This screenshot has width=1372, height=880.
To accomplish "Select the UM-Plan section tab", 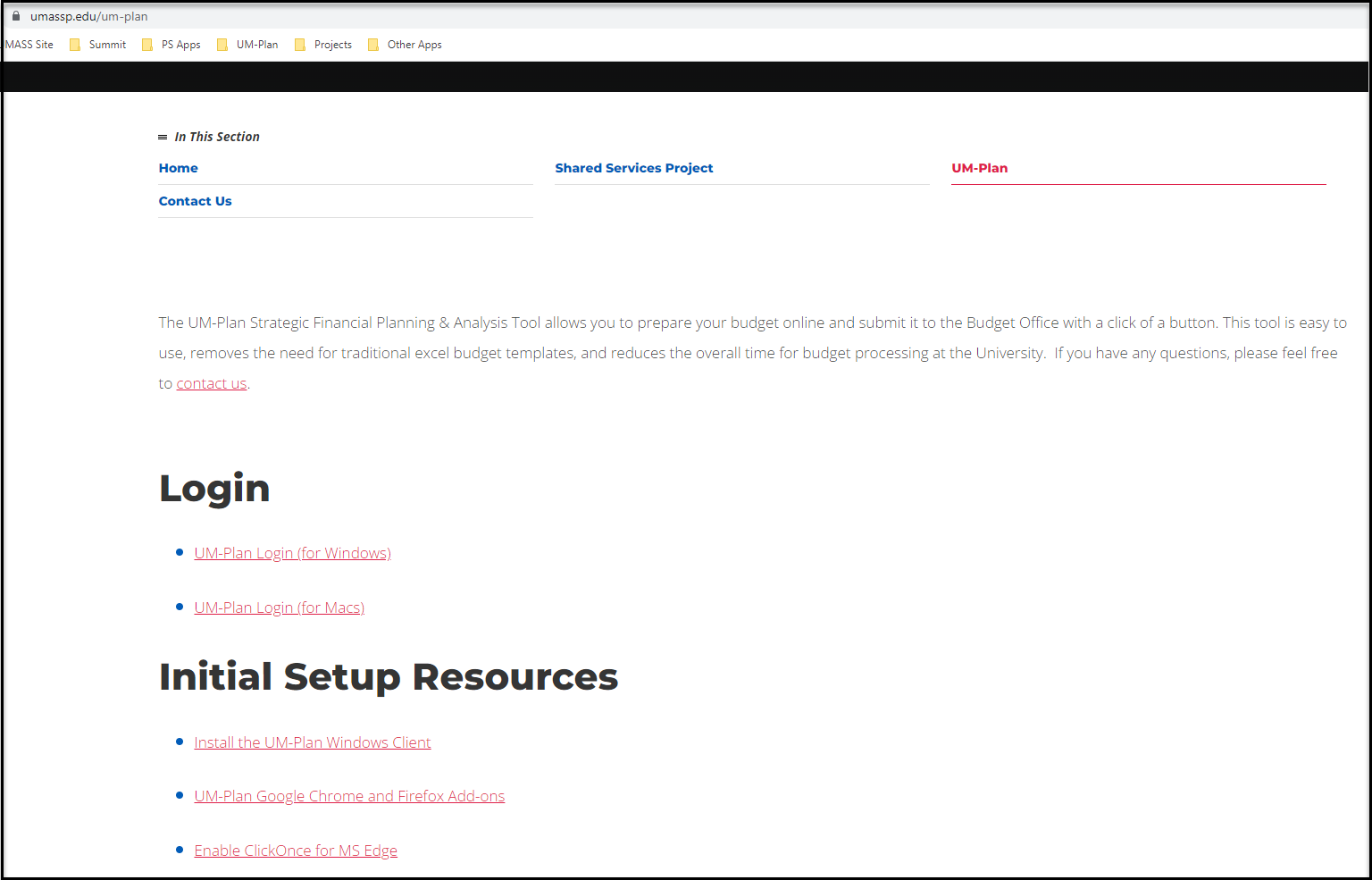I will 980,168.
